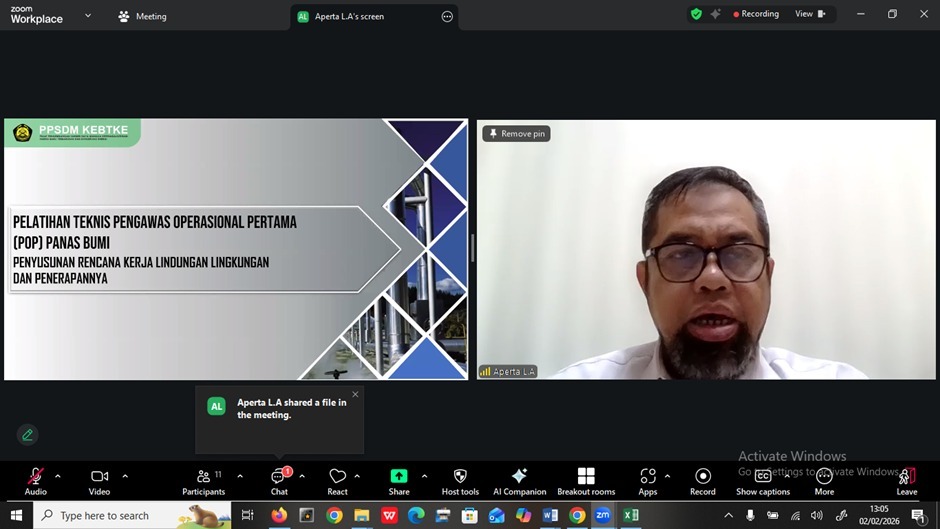Toggle Show captions
940x529 pixels.
click(x=763, y=480)
